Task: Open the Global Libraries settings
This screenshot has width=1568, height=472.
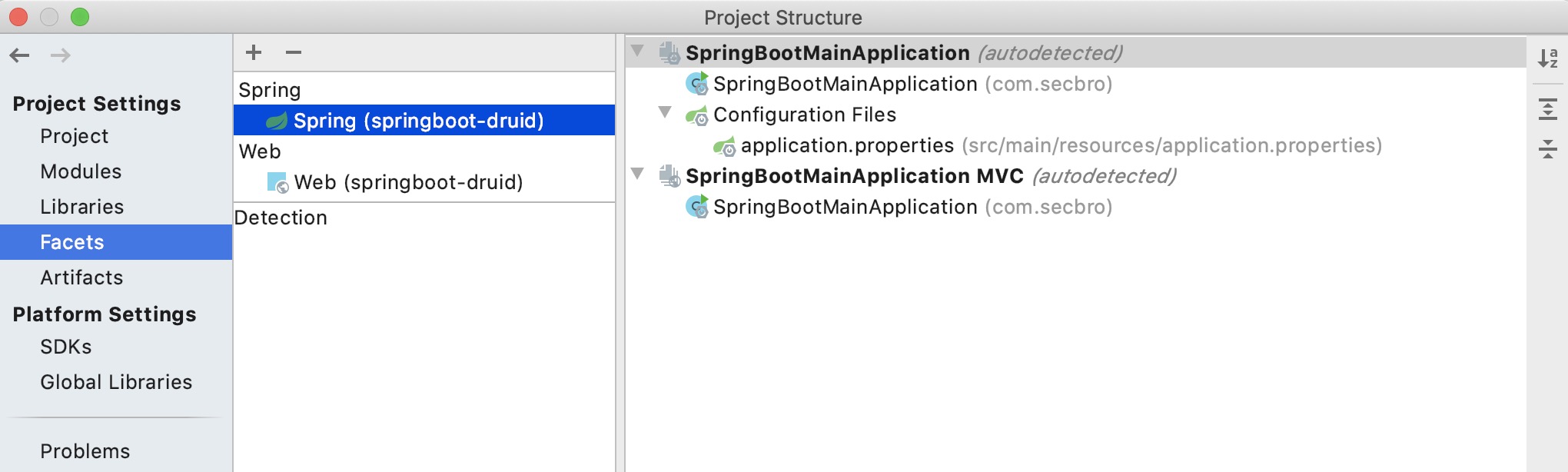Action: pos(116,382)
